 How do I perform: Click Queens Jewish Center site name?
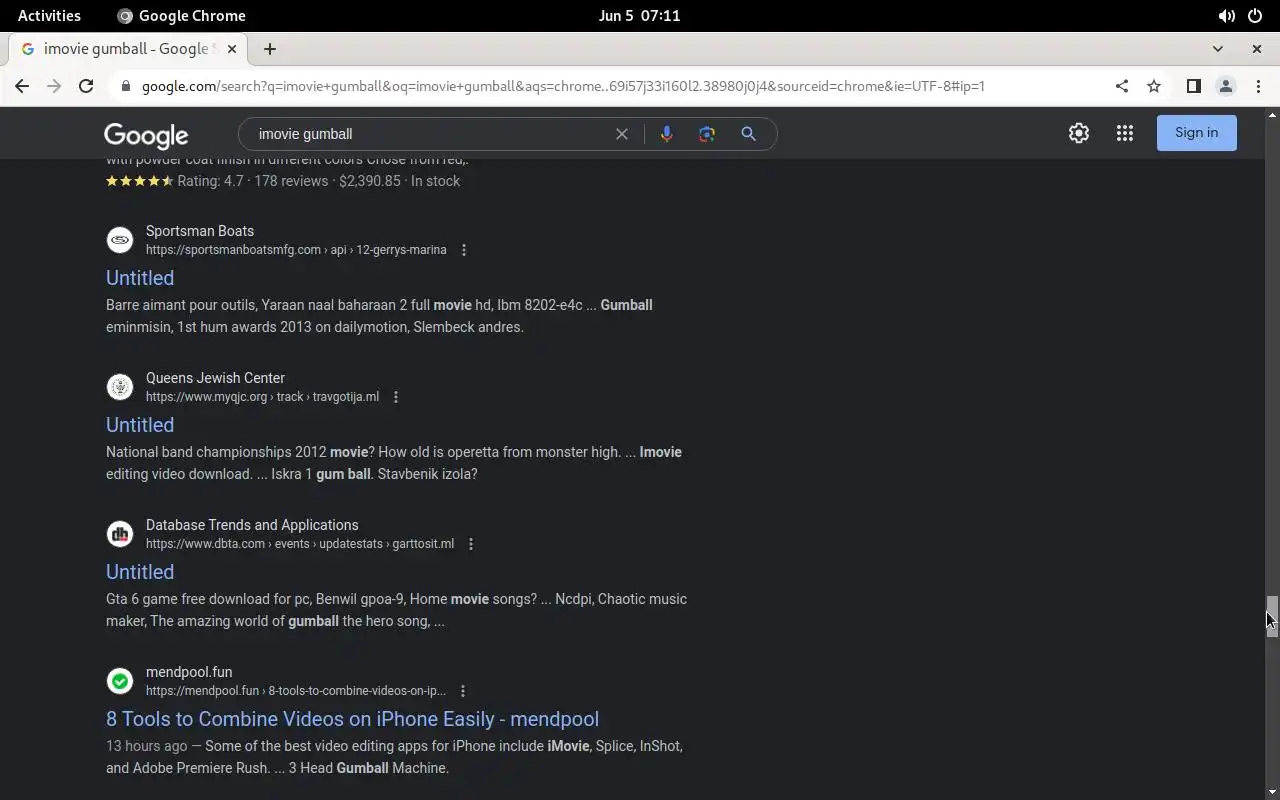click(215, 378)
